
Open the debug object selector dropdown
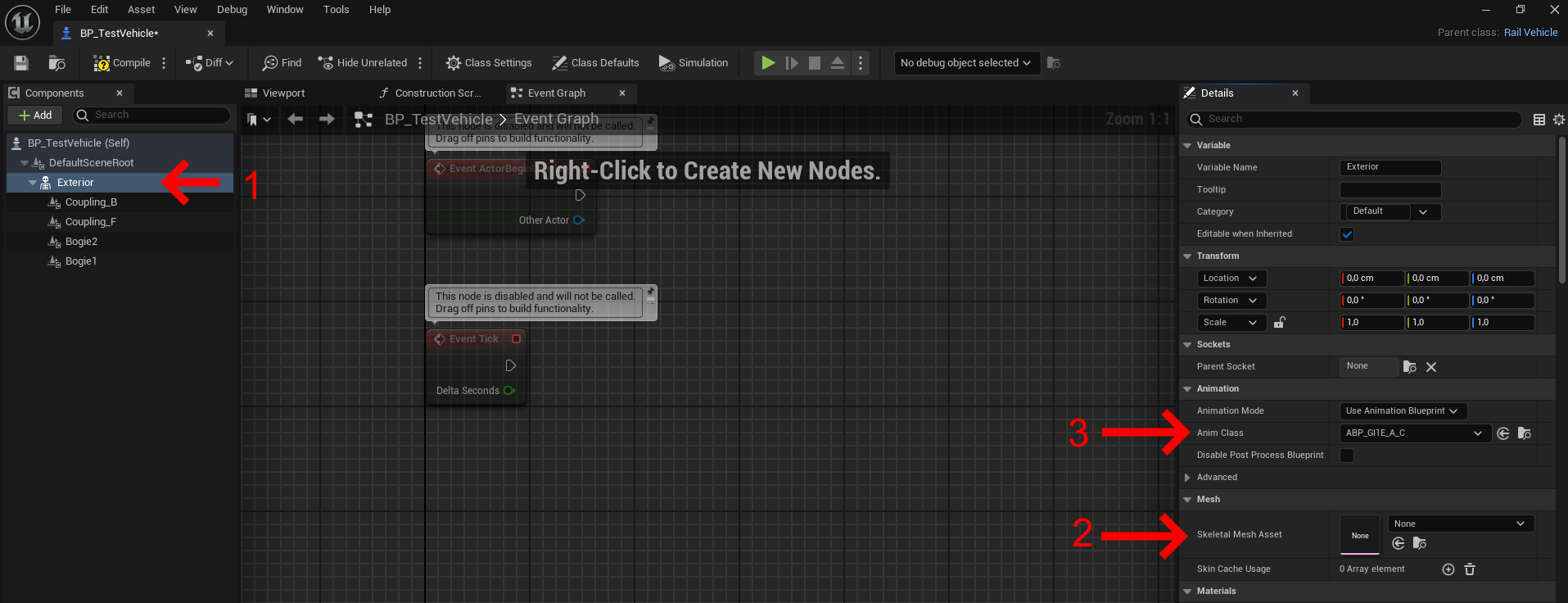tap(965, 63)
